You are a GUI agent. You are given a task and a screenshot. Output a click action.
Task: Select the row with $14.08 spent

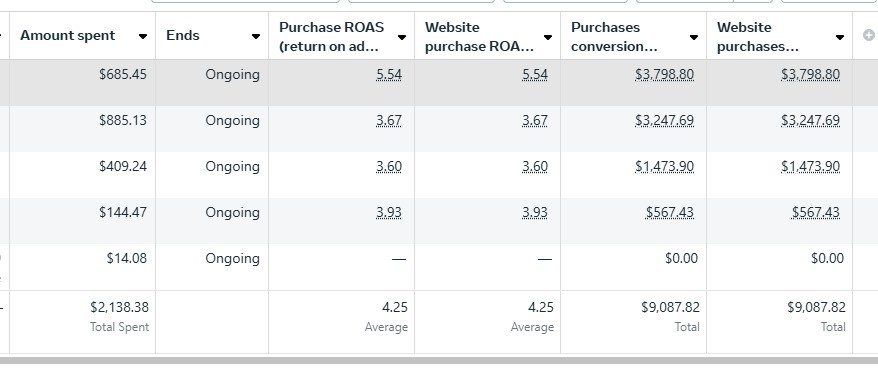tap(439, 267)
